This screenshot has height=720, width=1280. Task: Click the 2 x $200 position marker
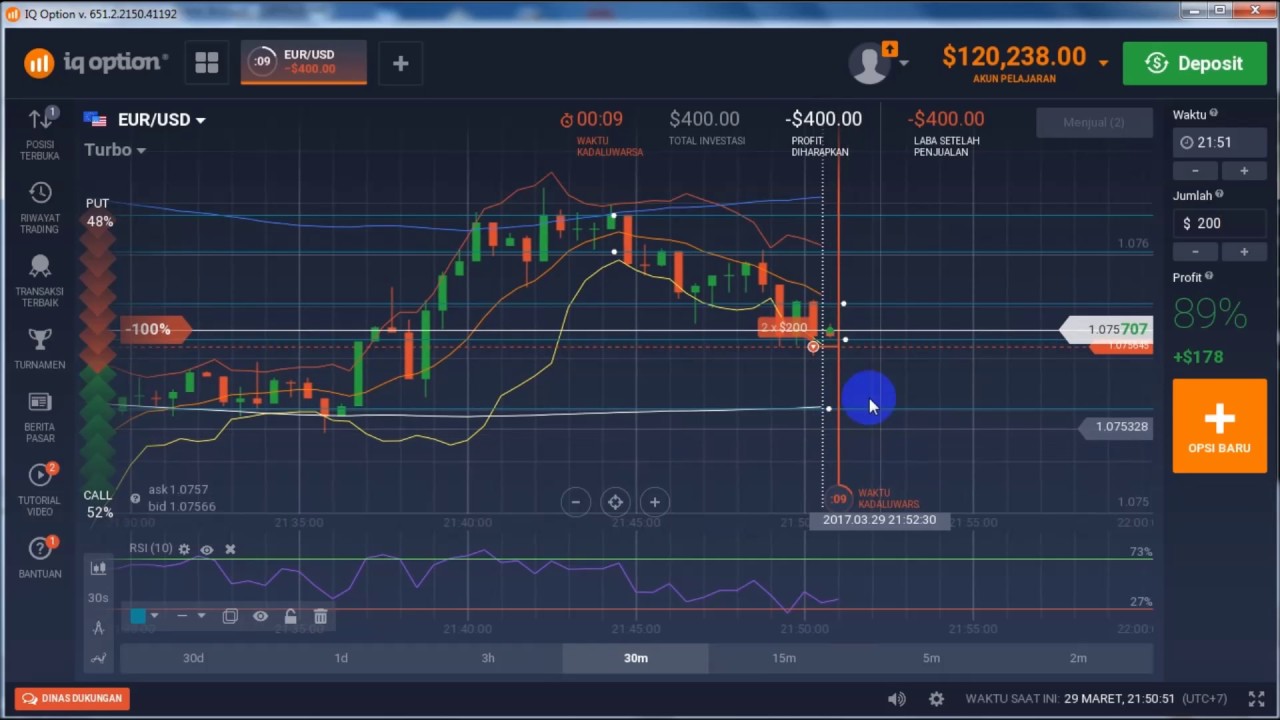784,328
